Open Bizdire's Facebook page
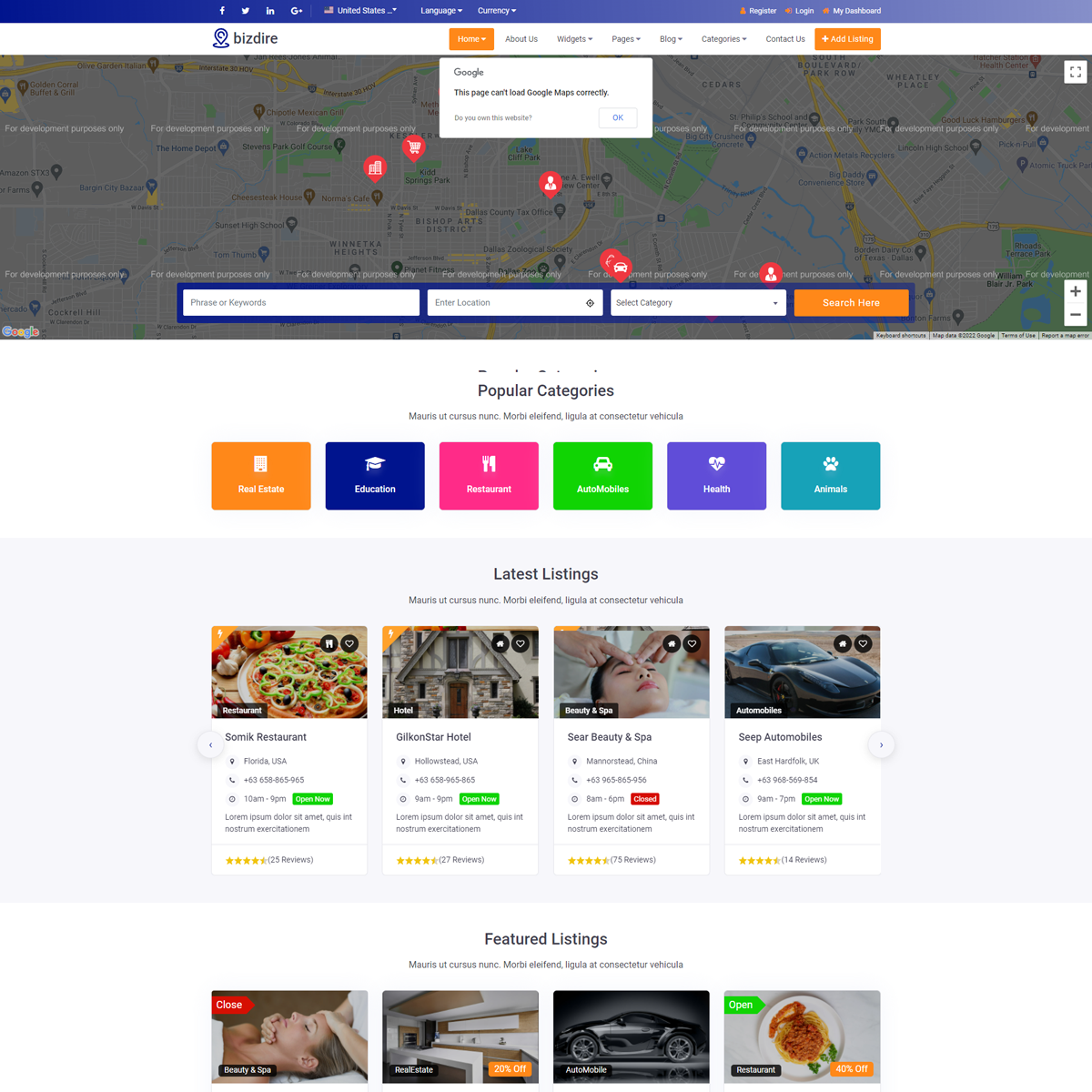1092x1092 pixels. 221,10
